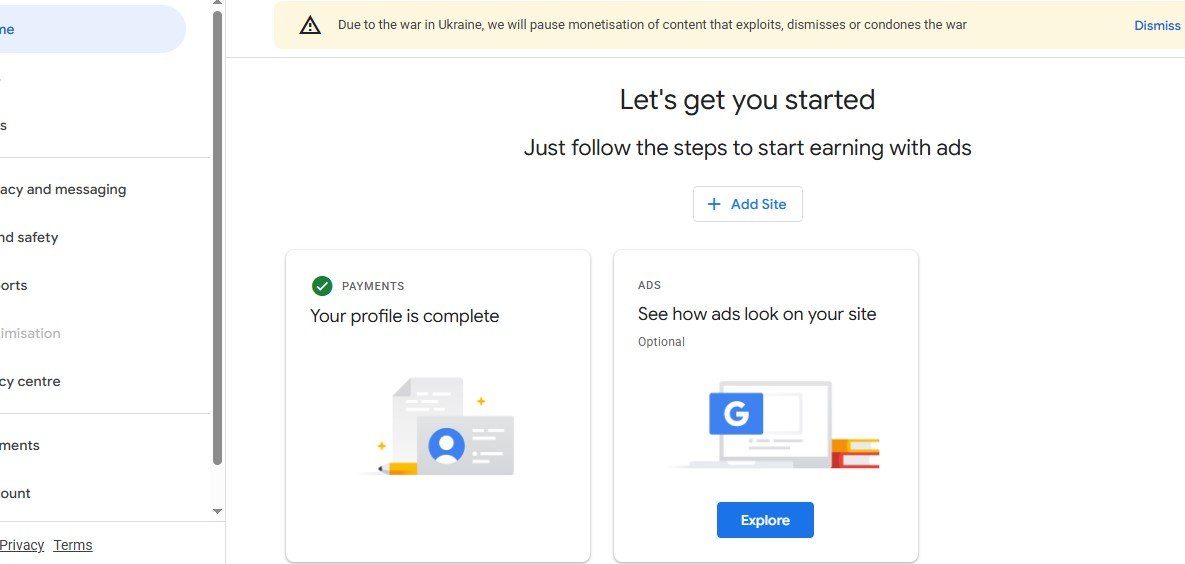Click the sidebar scroll down arrow
The image size is (1185, 564).
click(x=217, y=511)
